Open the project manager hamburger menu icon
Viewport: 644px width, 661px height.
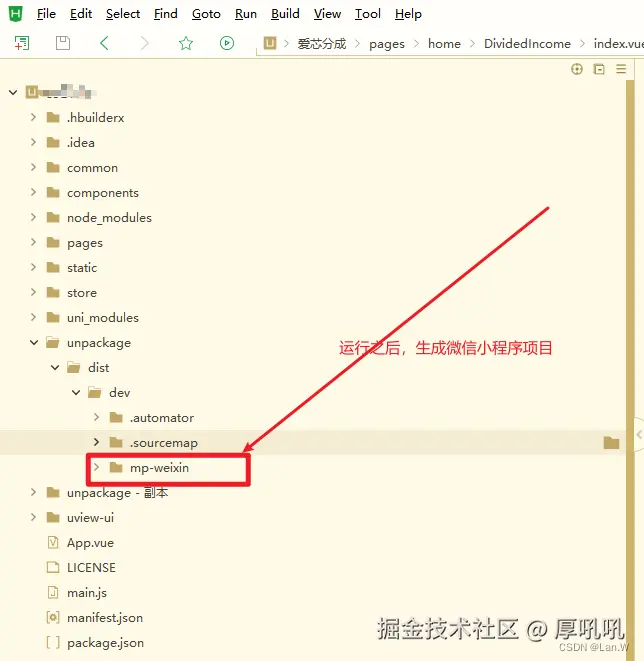coord(621,69)
